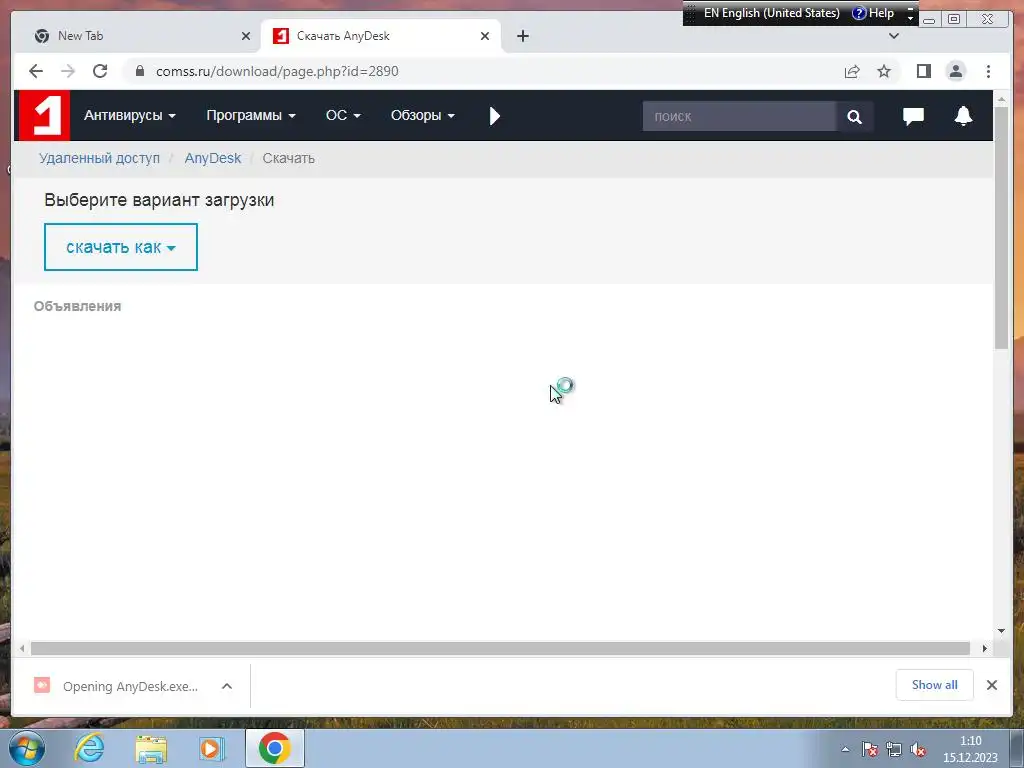The height and width of the screenshot is (768, 1024).
Task: Open the Chrome three-dot menu
Action: click(988, 71)
